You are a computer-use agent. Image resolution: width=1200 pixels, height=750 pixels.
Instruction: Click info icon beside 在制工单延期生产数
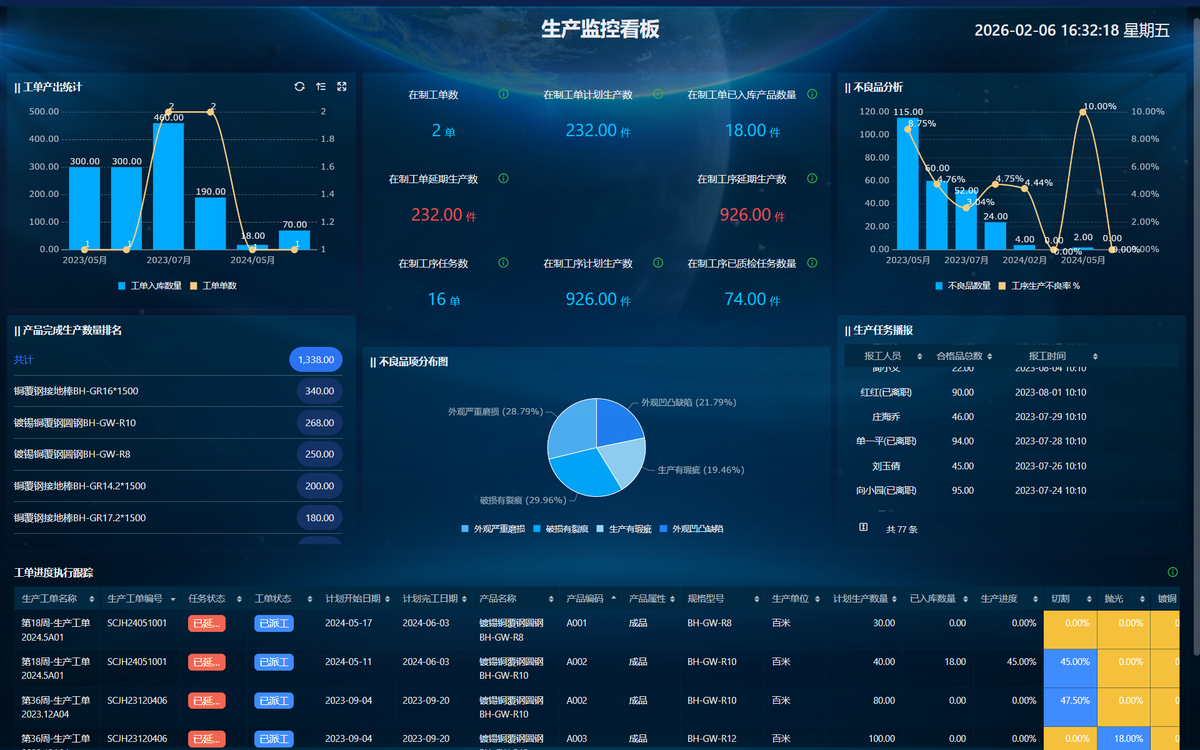point(503,178)
